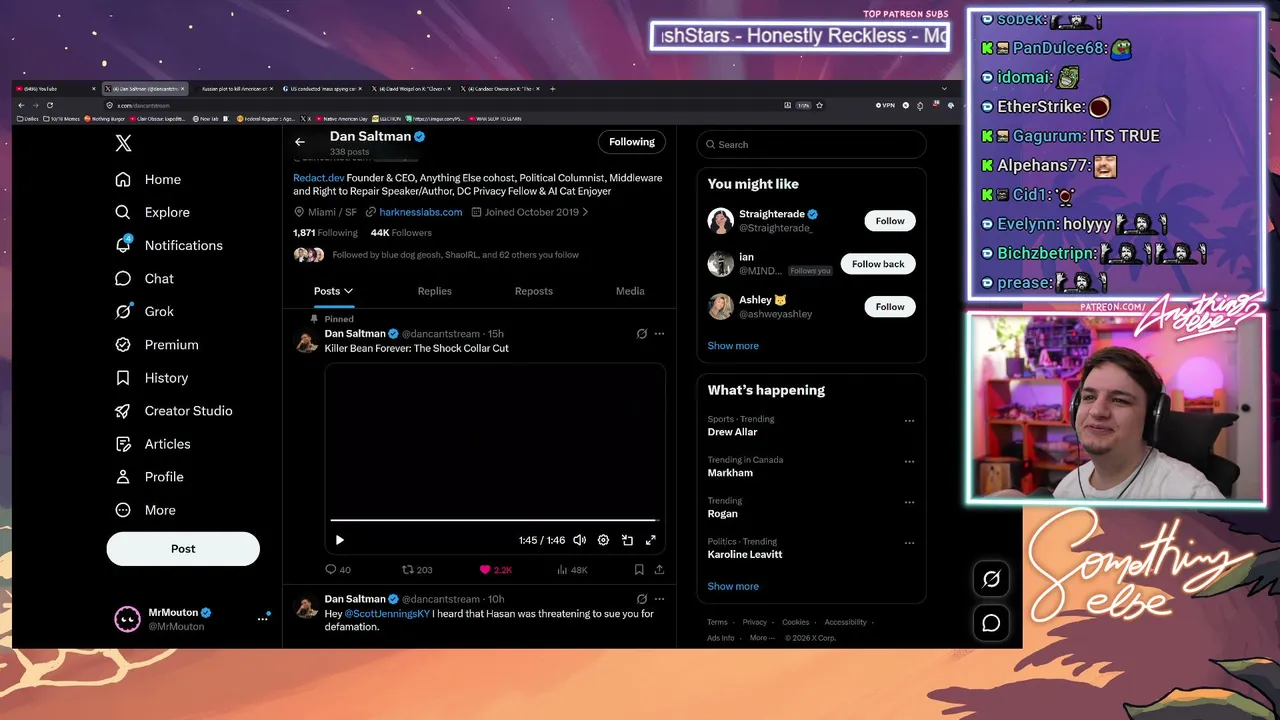Mute the video with speaker icon
This screenshot has width=1280, height=720.
(x=580, y=540)
